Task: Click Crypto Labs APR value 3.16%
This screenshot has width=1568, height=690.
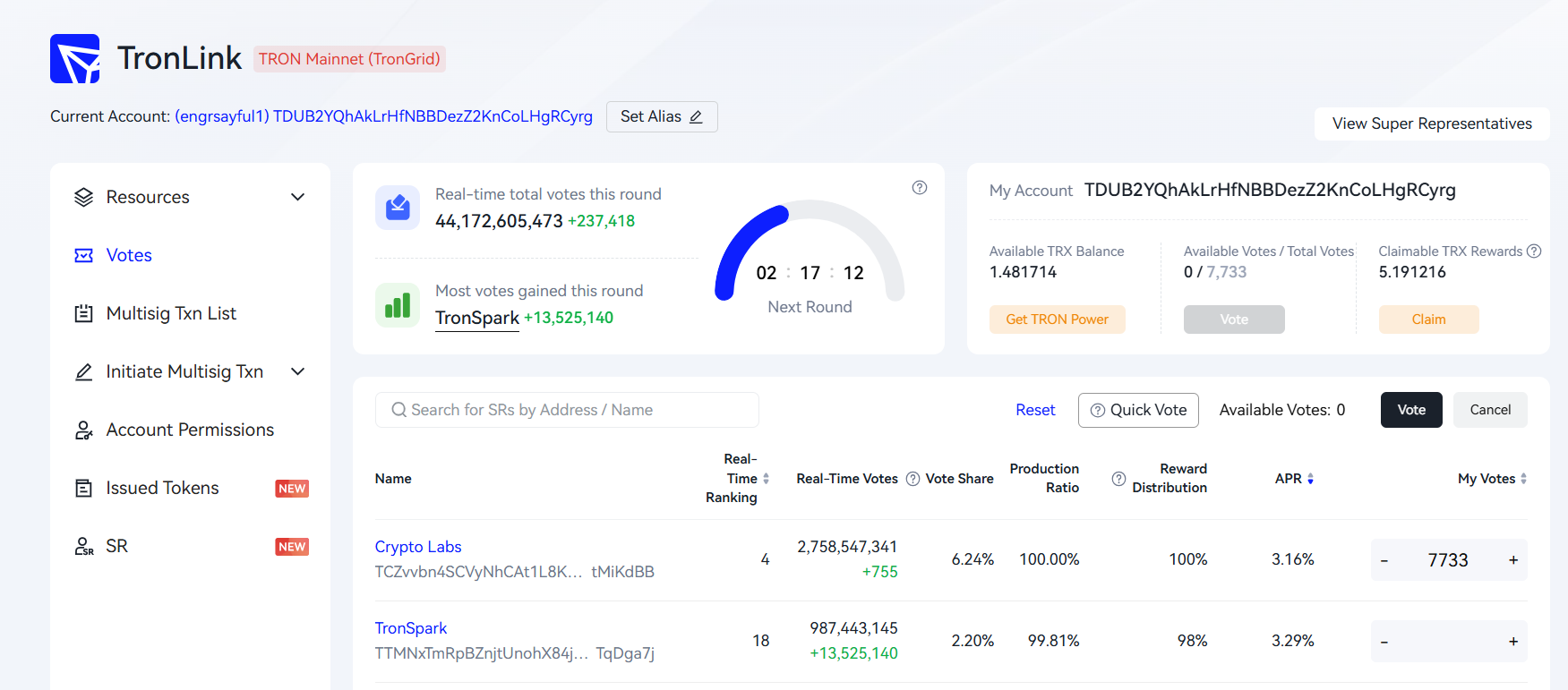Action: pyautogui.click(x=1293, y=559)
